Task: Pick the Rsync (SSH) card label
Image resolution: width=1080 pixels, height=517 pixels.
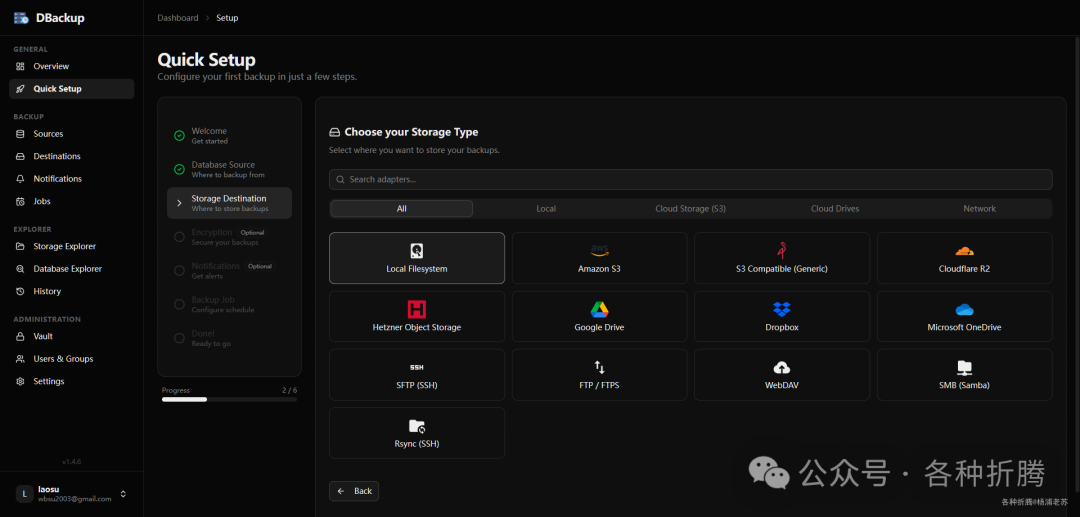Action: tap(417, 444)
